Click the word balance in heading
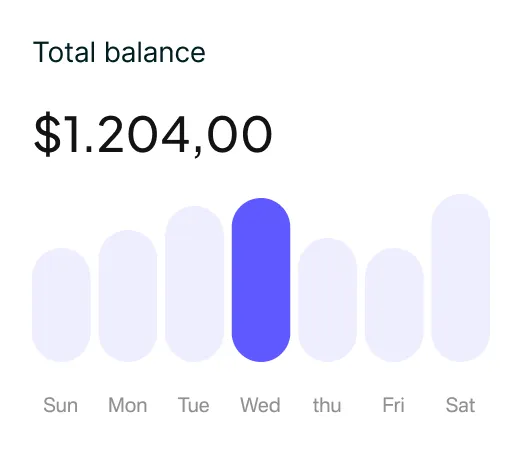This screenshot has height=452, width=522. (x=155, y=52)
